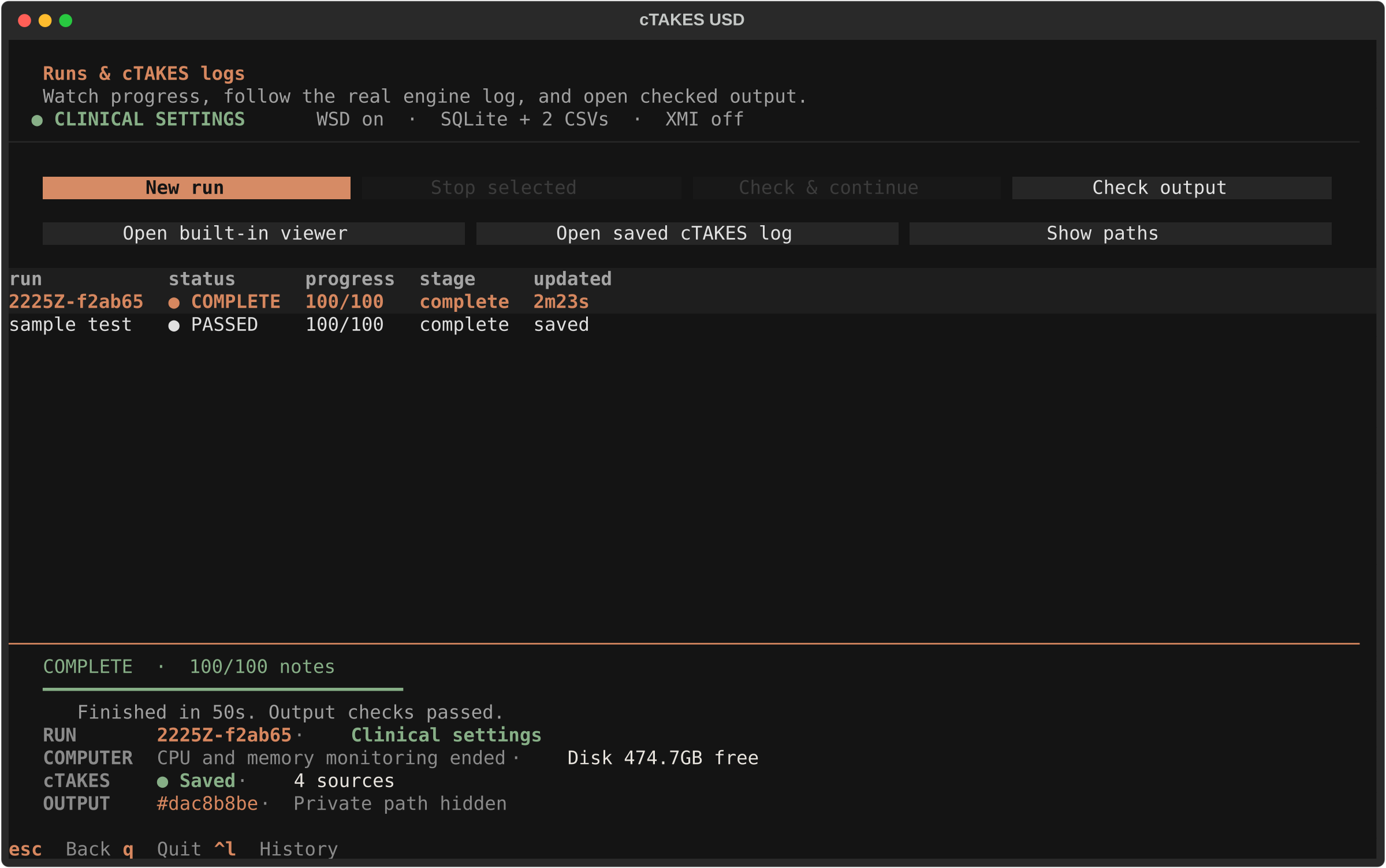
Task: Click the green Saved status dot
Action: (163, 782)
